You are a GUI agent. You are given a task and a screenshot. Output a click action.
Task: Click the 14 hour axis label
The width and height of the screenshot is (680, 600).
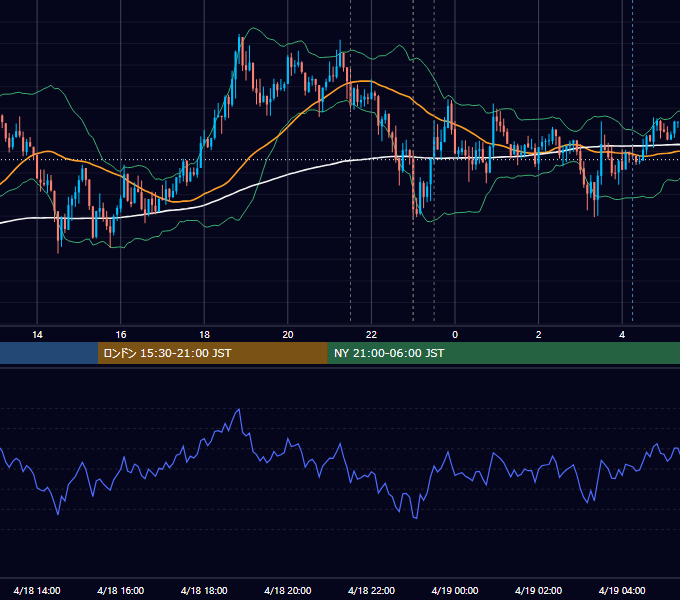[x=37, y=335]
